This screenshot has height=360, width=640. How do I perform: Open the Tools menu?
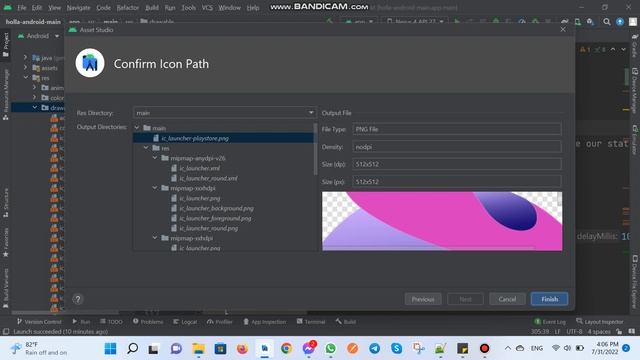coord(188,7)
